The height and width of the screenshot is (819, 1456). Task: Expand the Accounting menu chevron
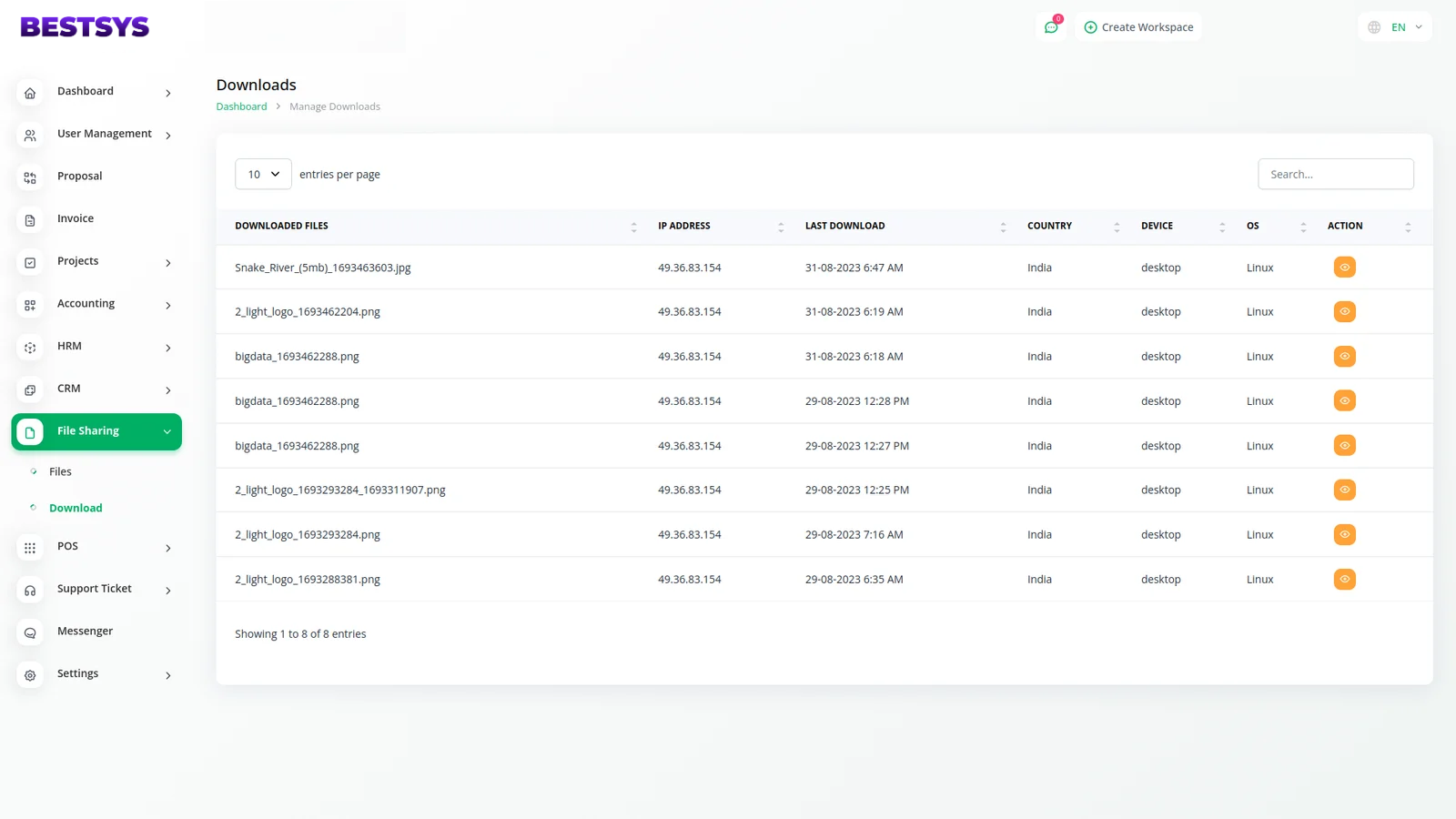pos(168,306)
